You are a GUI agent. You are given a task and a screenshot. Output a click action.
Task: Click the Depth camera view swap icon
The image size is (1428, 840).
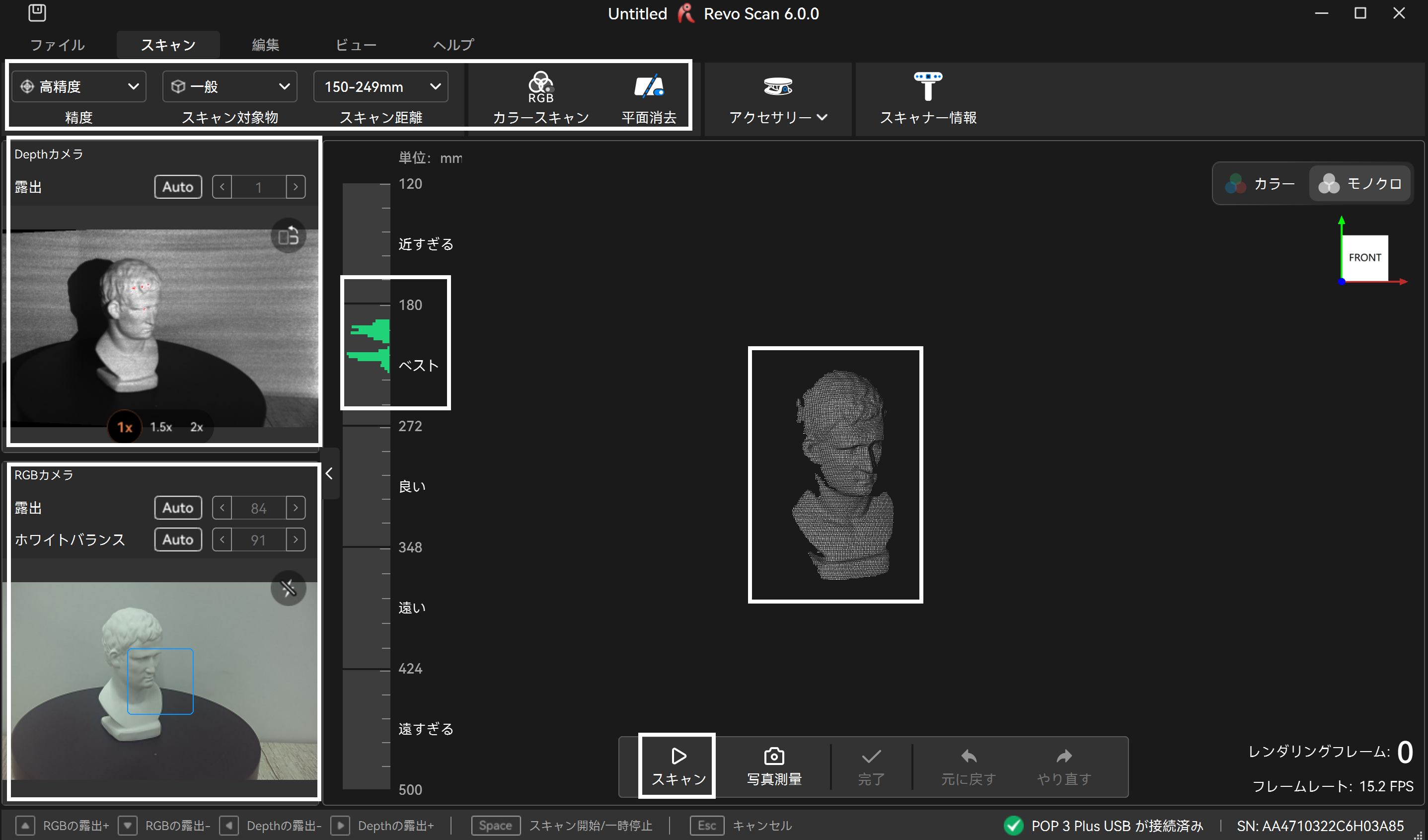[289, 235]
